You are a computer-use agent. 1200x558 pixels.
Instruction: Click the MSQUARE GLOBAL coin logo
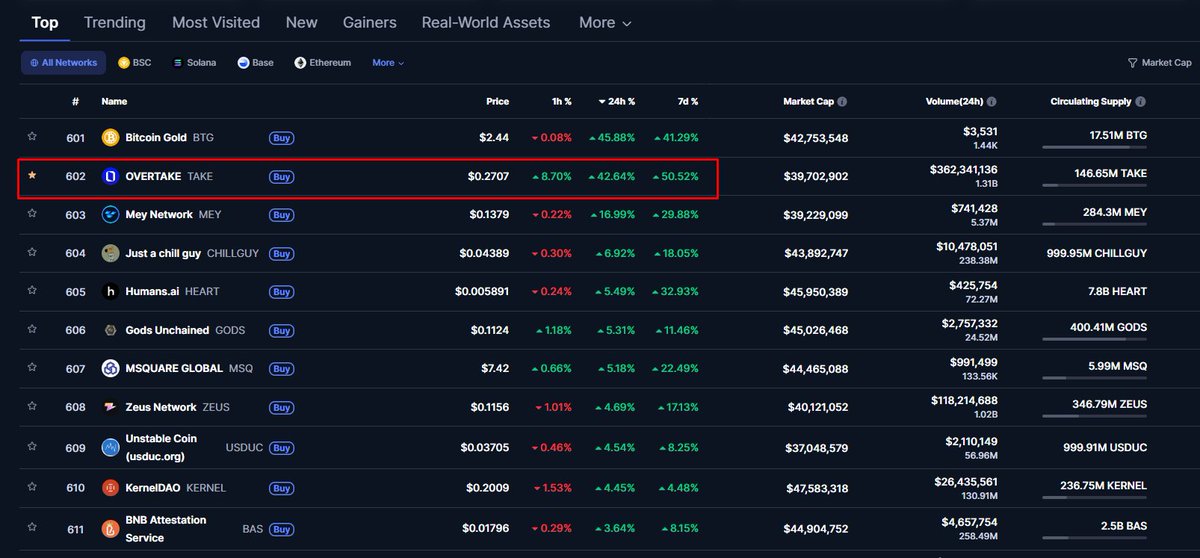[110, 369]
